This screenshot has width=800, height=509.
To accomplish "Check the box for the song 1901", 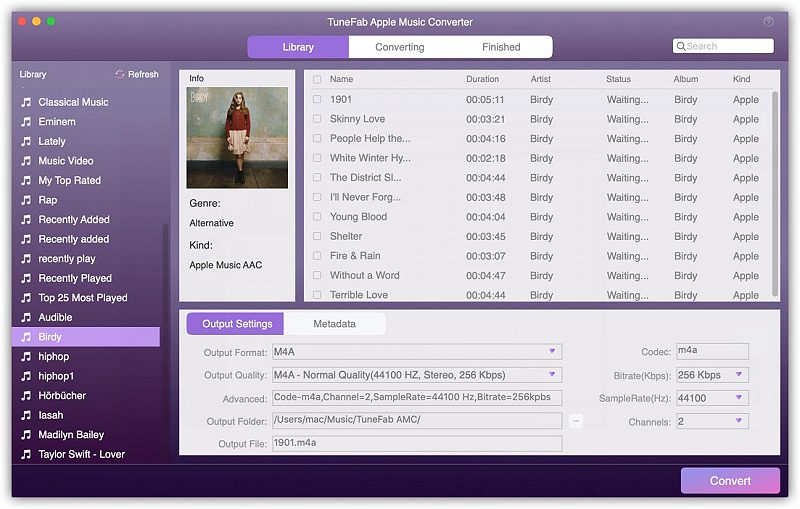I will tap(317, 100).
